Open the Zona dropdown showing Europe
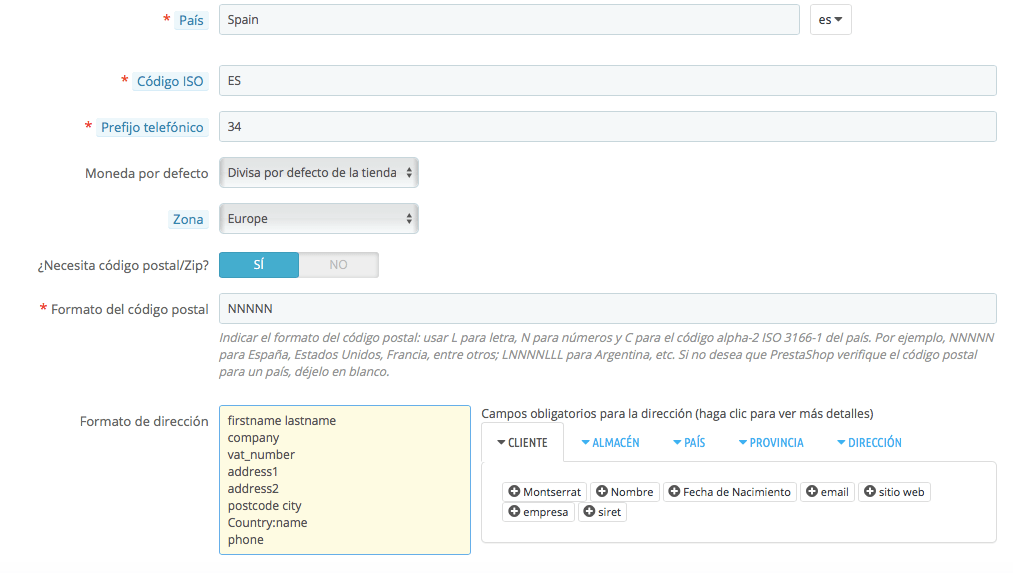Viewport: 1013px width, 573px height. (319, 219)
